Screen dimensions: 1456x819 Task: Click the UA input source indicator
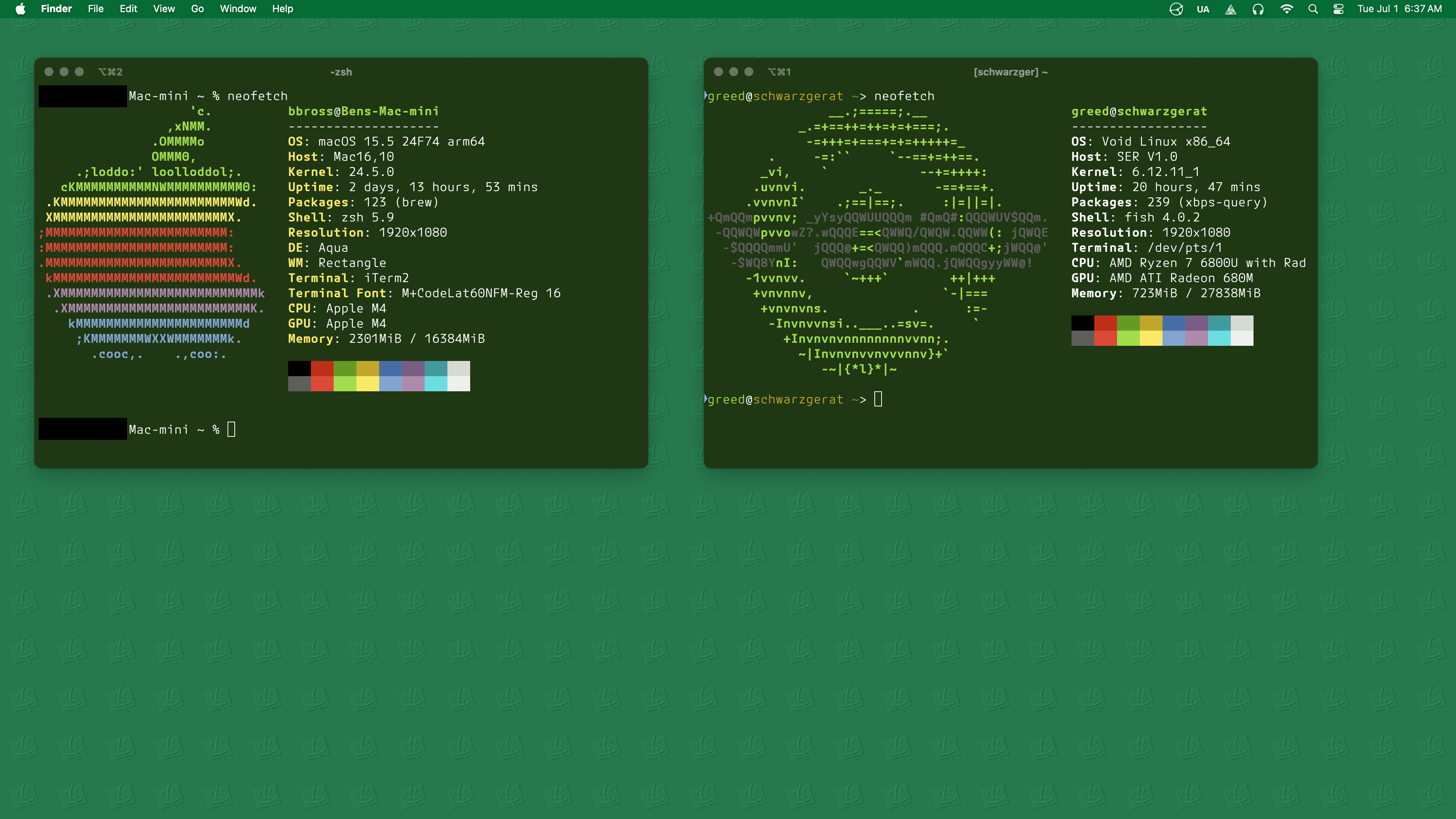pos(1203,9)
